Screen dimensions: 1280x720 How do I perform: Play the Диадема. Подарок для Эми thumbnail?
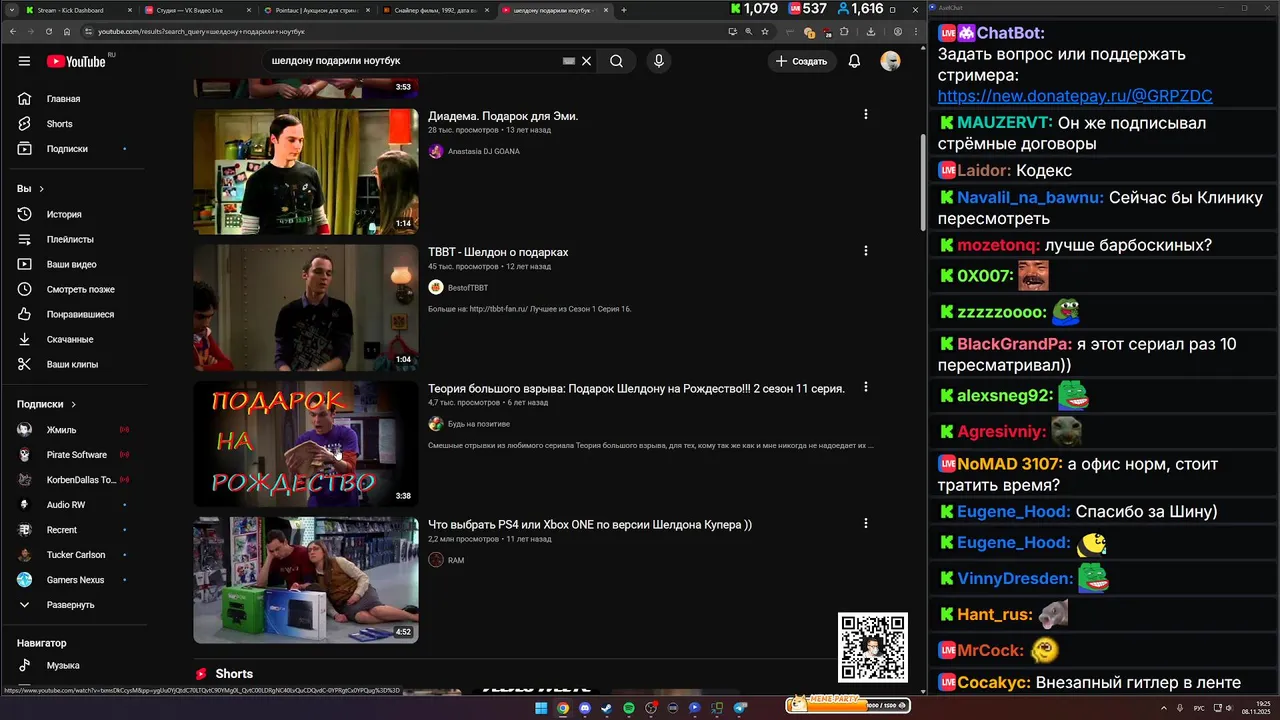[x=306, y=171]
